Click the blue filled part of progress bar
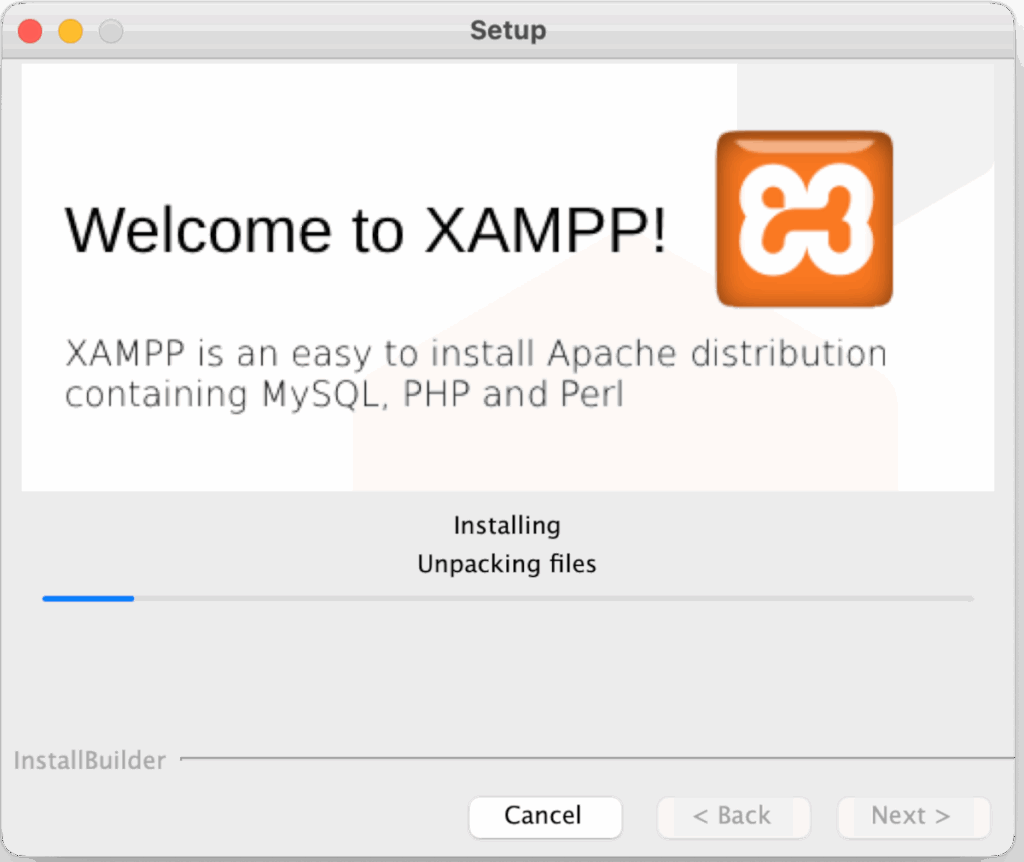The image size is (1024, 862). pyautogui.click(x=88, y=598)
